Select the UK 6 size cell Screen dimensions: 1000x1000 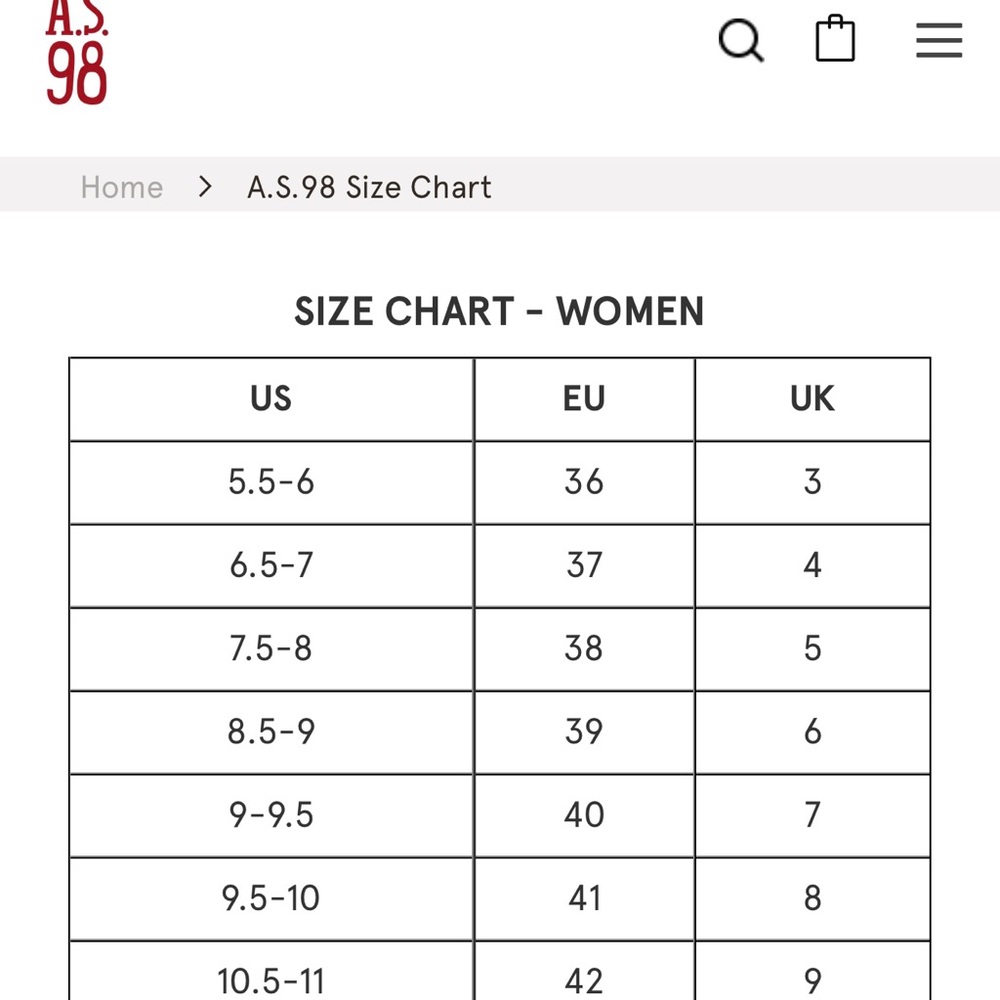(x=812, y=731)
